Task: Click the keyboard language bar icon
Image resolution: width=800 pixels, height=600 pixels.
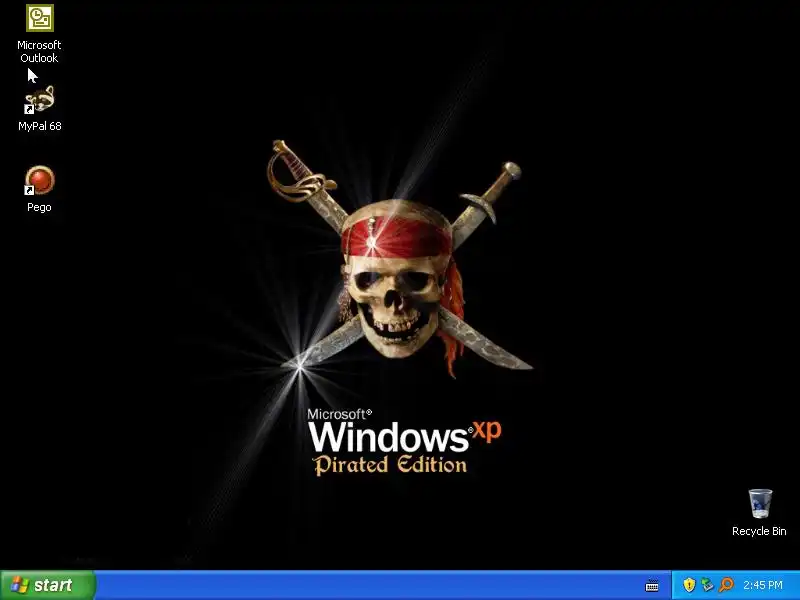Action: [652, 586]
